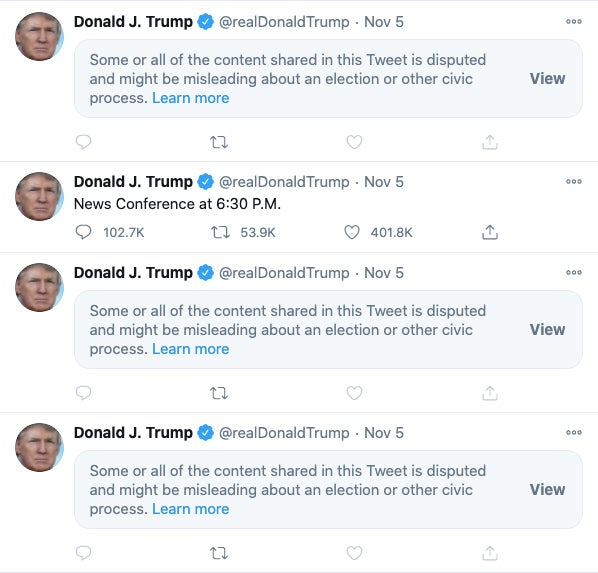Viewport: 598px width, 573px height.
Task: Open the profile picture on the first tweet
Action: (x=39, y=37)
